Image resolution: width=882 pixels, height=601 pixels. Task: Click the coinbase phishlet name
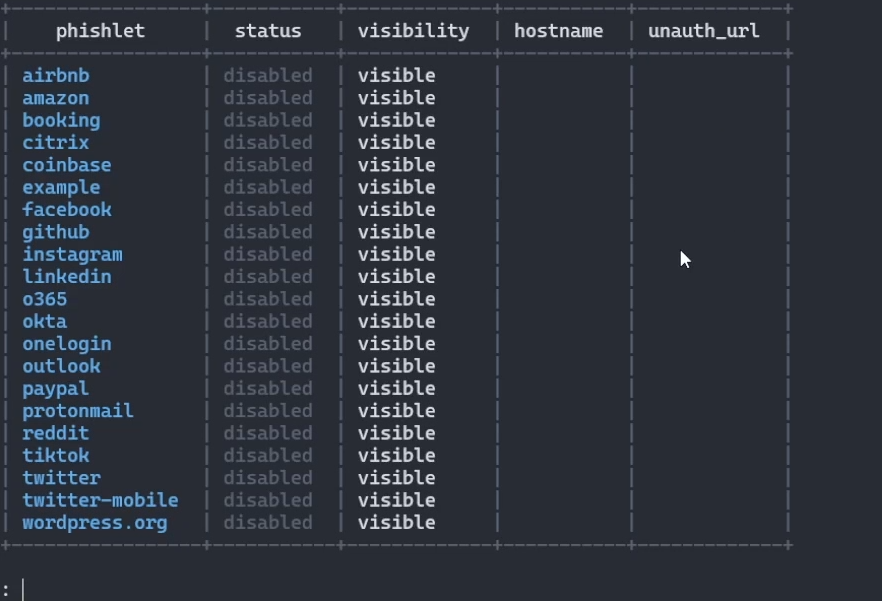(x=67, y=165)
